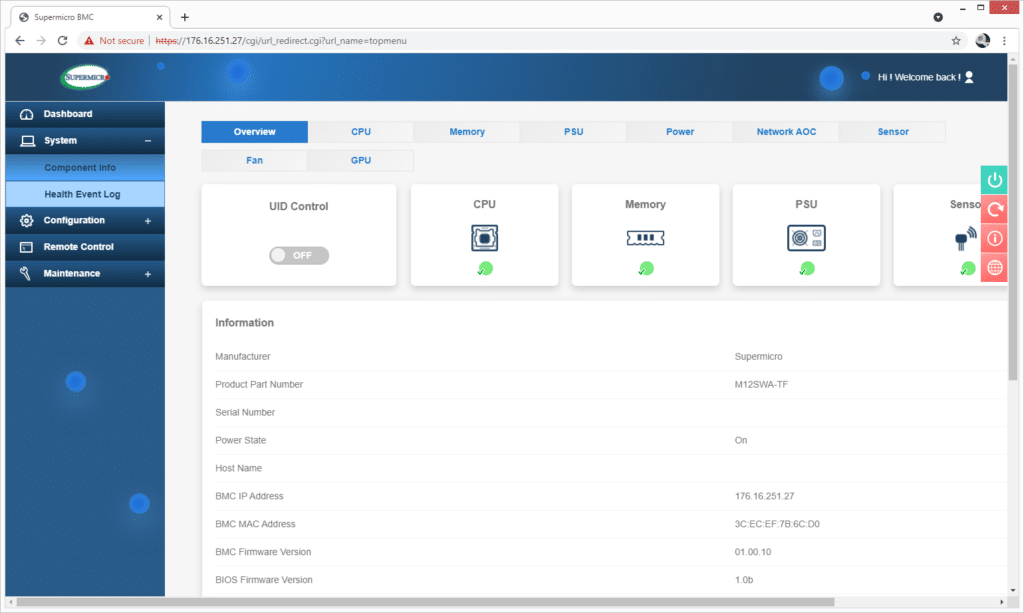This screenshot has width=1024, height=613.
Task: Switch to the Network AOC tab
Action: 786,132
